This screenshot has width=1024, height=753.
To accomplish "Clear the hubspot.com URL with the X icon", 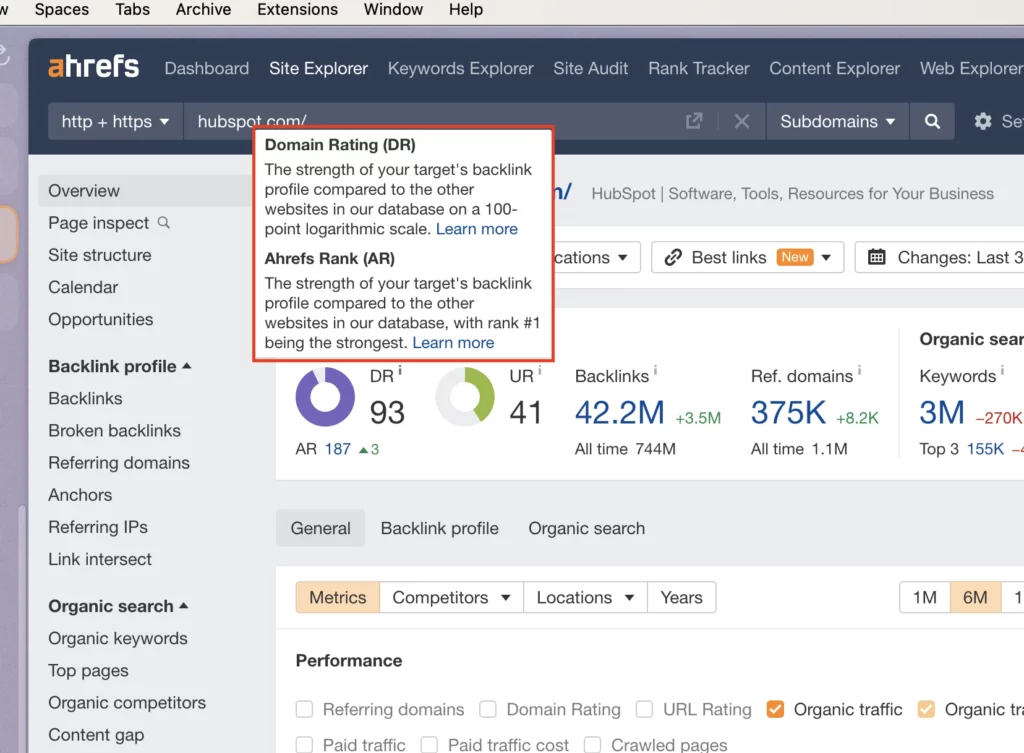I will coord(741,121).
